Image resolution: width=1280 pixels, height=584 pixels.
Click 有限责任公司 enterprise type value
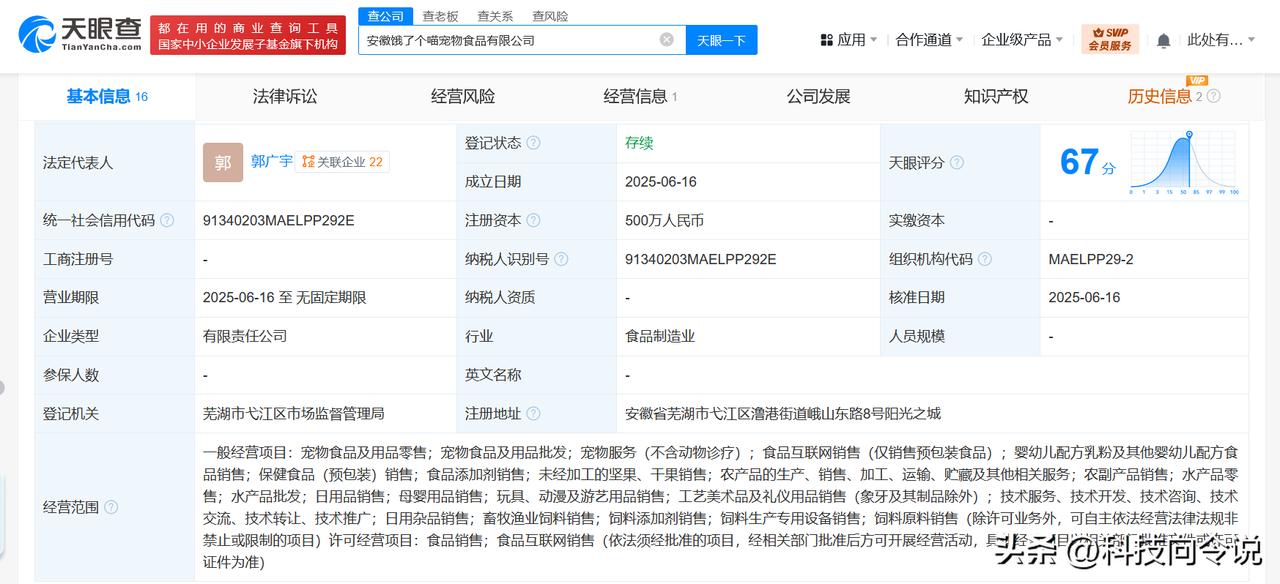245,336
